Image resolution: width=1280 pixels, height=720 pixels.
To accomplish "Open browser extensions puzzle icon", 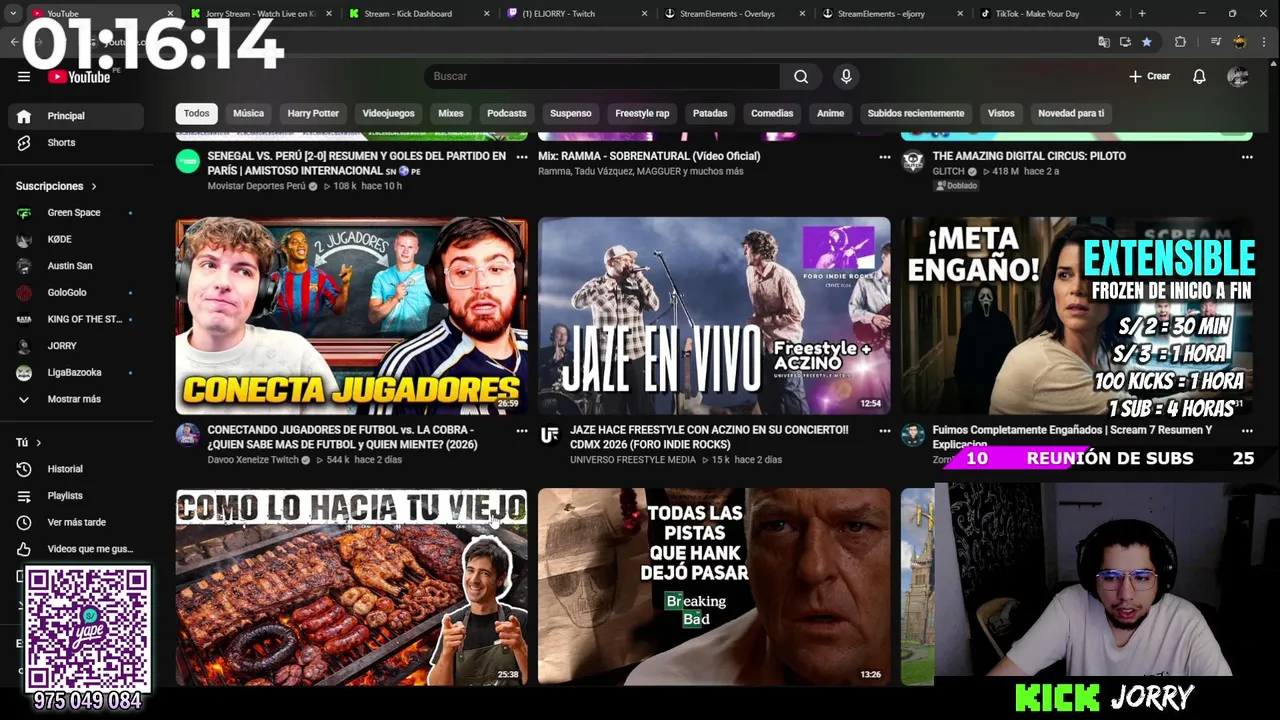I will [1180, 42].
